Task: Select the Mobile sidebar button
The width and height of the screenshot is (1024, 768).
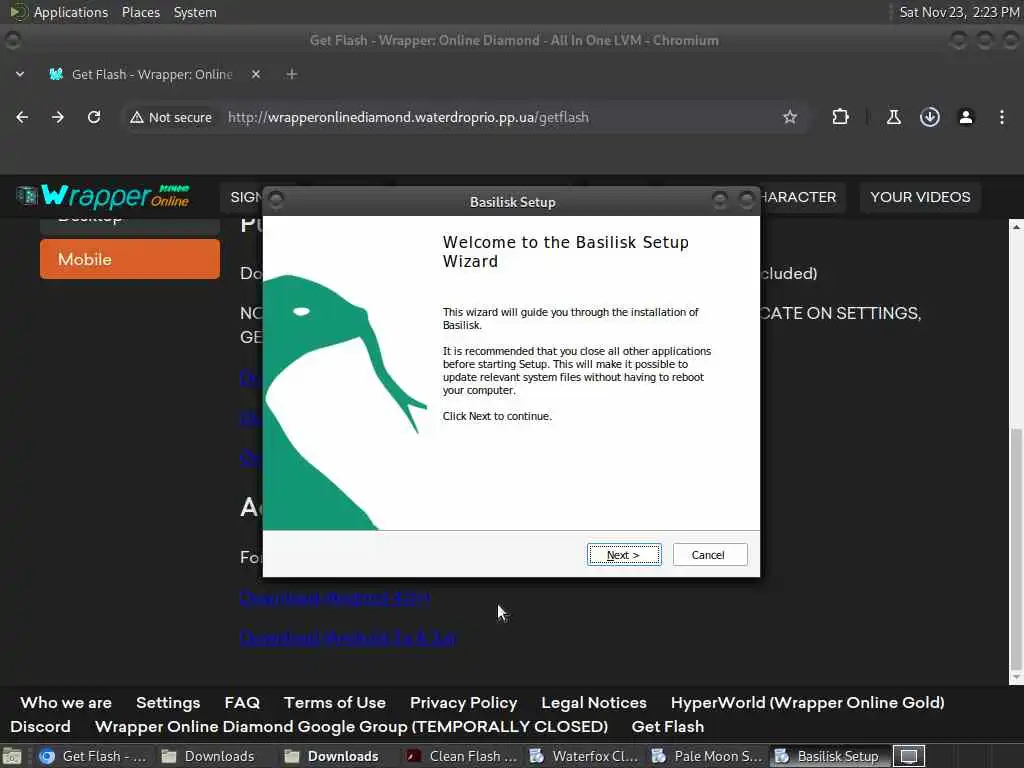Action: (130, 259)
